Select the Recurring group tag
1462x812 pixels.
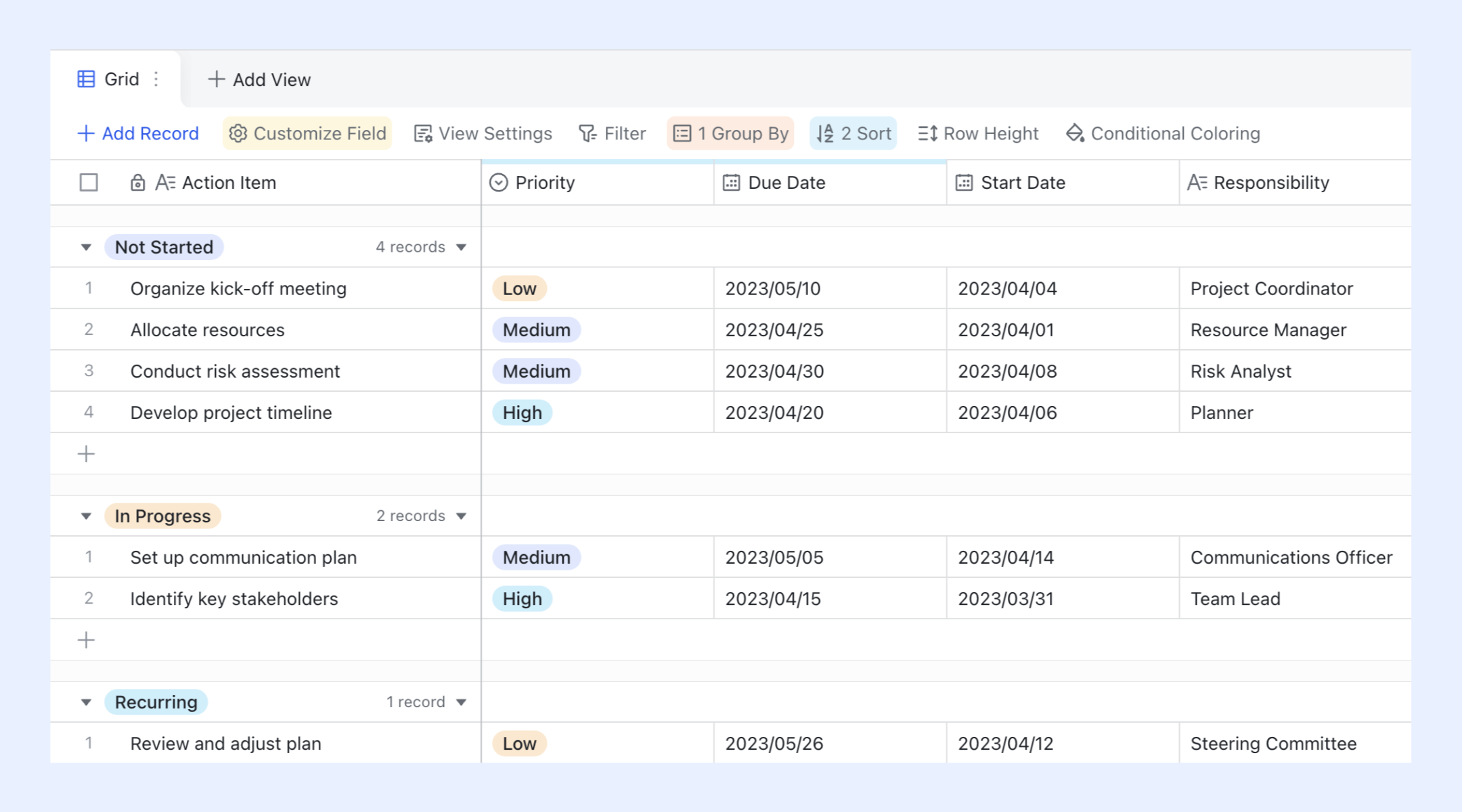156,702
